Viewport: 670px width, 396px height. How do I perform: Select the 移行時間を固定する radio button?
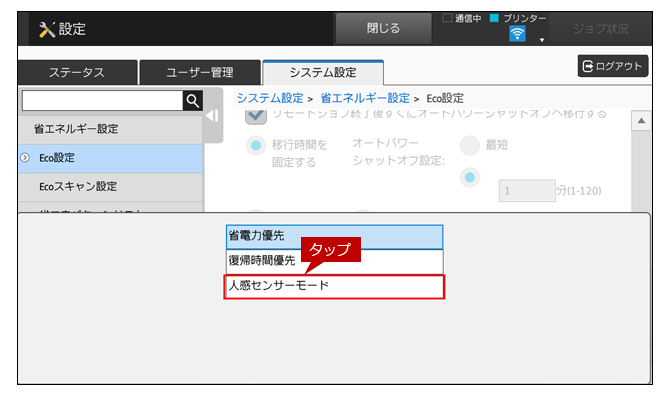(x=256, y=146)
